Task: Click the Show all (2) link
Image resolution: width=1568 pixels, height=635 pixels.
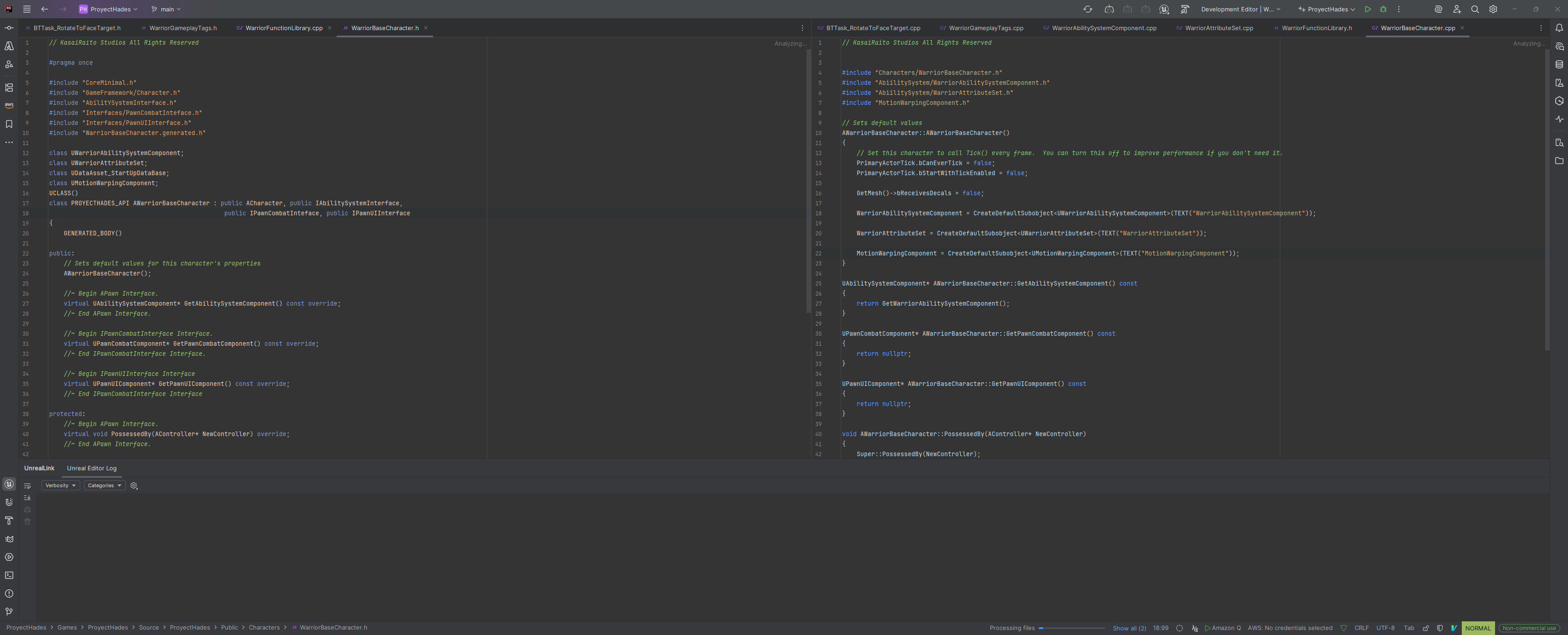Action: [1128, 628]
